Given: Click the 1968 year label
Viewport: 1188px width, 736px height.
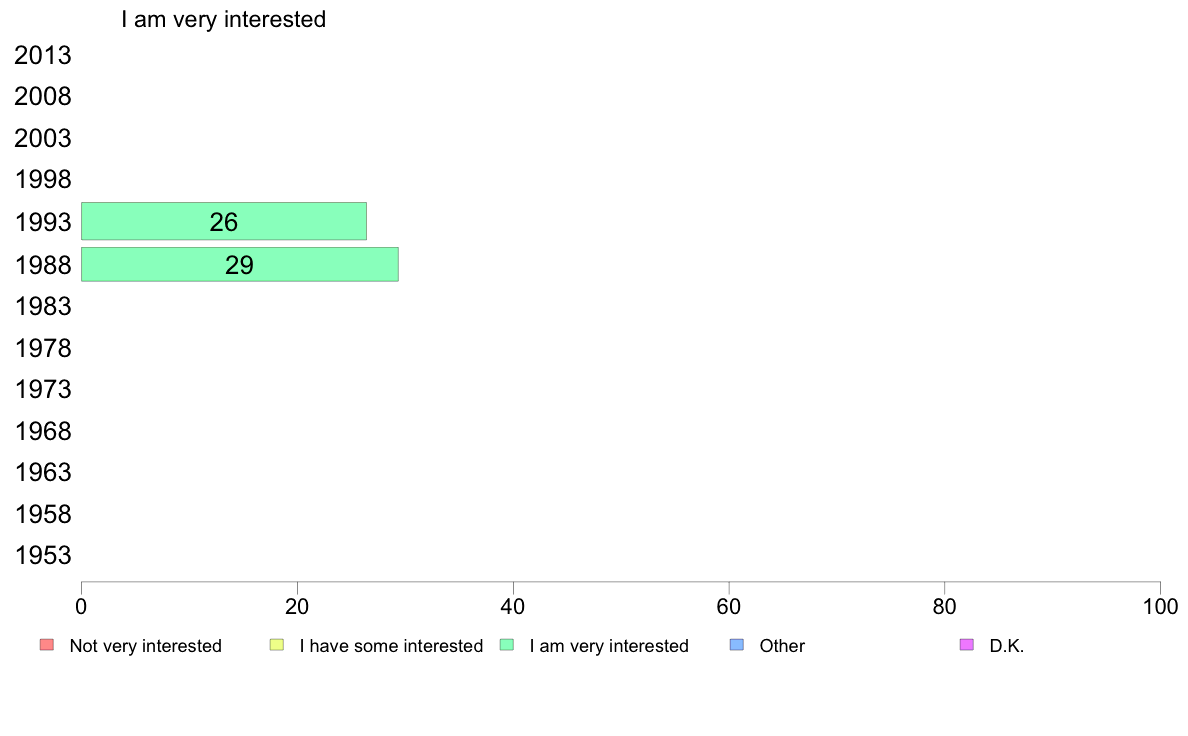Looking at the screenshot, I should coord(42,431).
